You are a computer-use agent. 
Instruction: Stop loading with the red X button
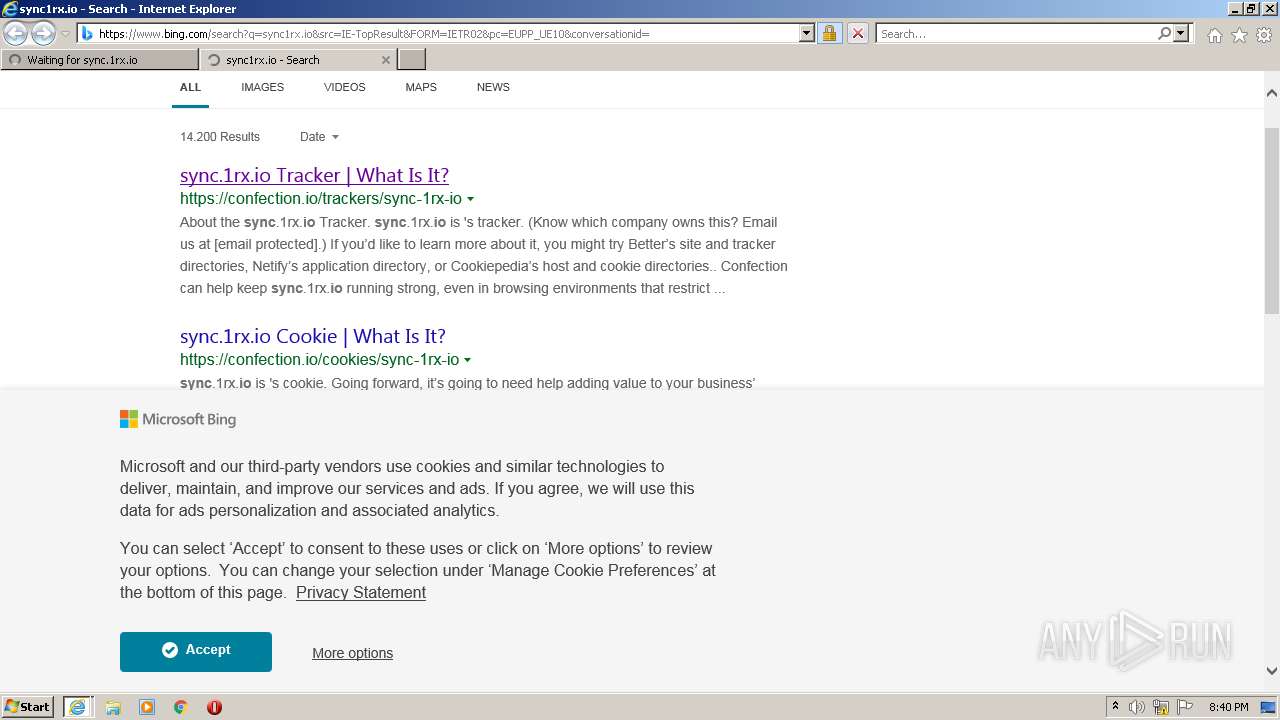click(858, 34)
